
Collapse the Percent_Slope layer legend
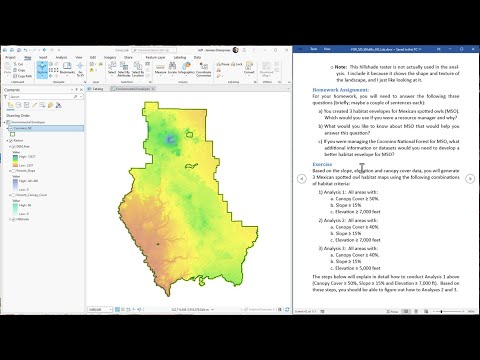(x=10, y=171)
